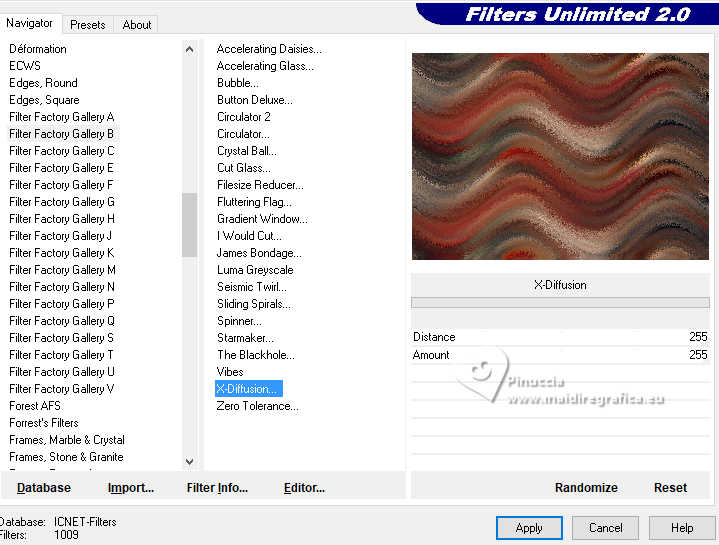
Task: Choose Zero Tolerance filter
Action: point(257,406)
